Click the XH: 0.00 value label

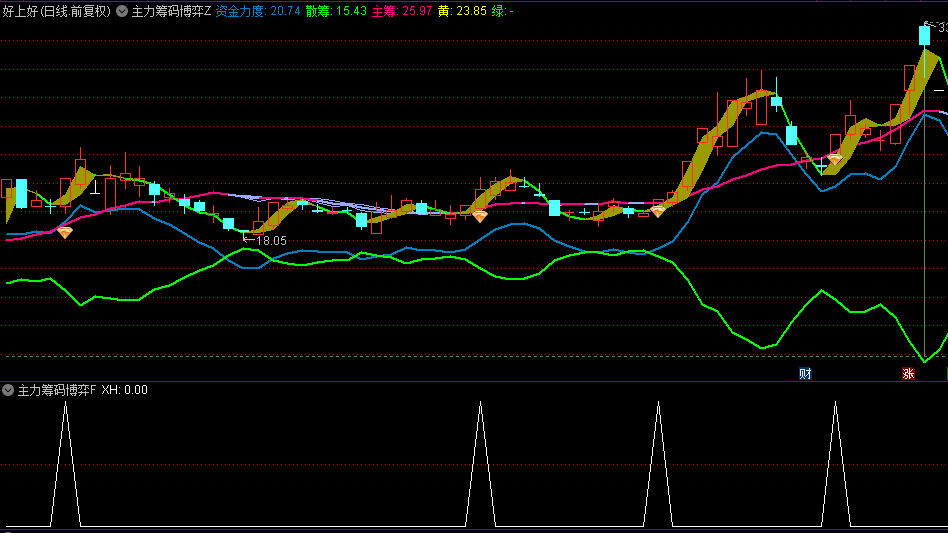[x=125, y=390]
